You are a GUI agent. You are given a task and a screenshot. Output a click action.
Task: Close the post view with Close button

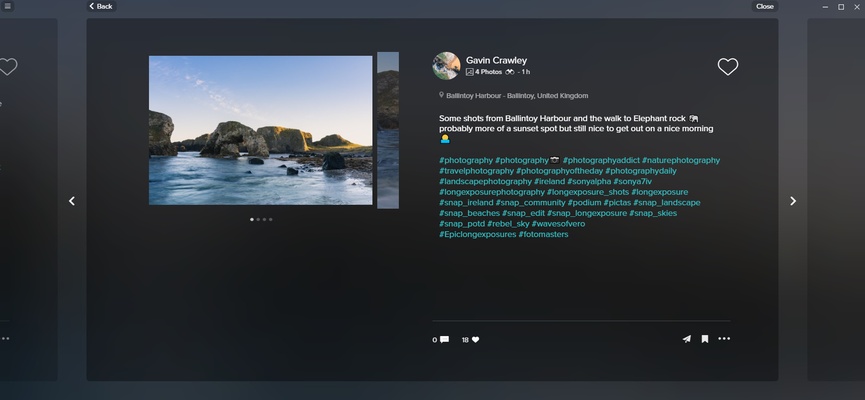[765, 6]
